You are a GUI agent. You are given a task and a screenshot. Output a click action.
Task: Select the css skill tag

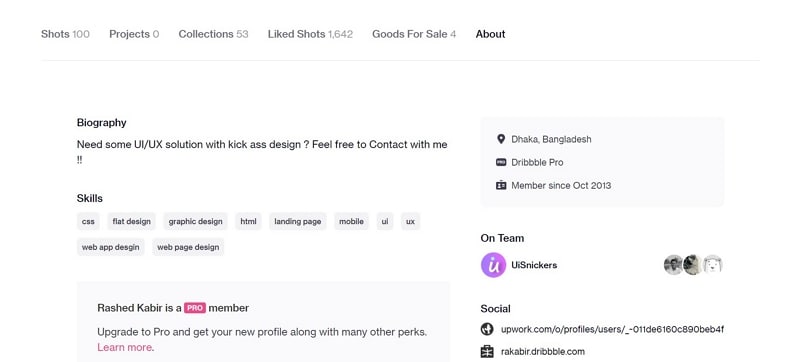(88, 221)
